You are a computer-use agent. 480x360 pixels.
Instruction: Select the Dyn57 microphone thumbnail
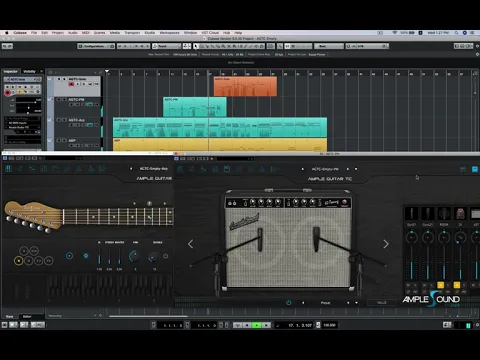(412, 213)
